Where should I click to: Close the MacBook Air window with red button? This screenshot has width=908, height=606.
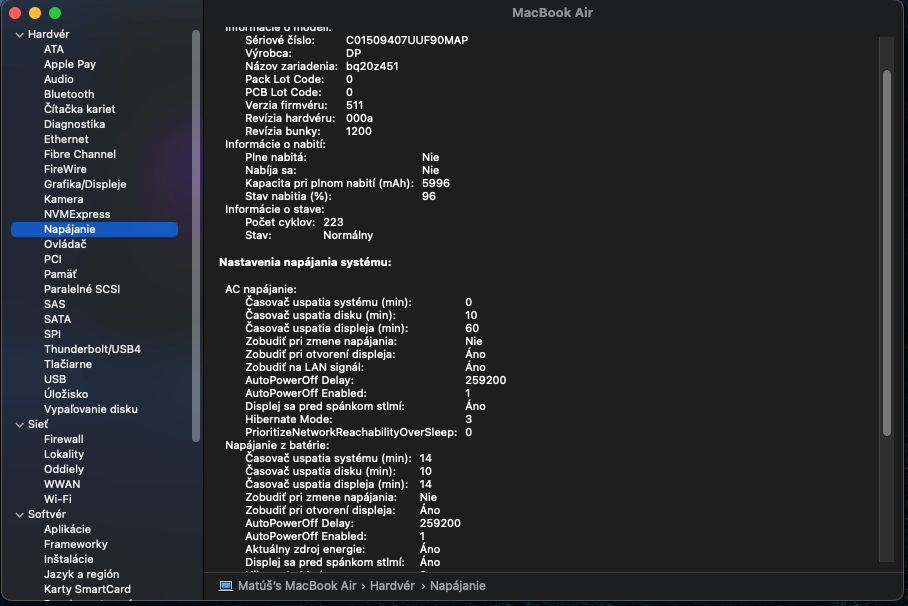pos(15,13)
